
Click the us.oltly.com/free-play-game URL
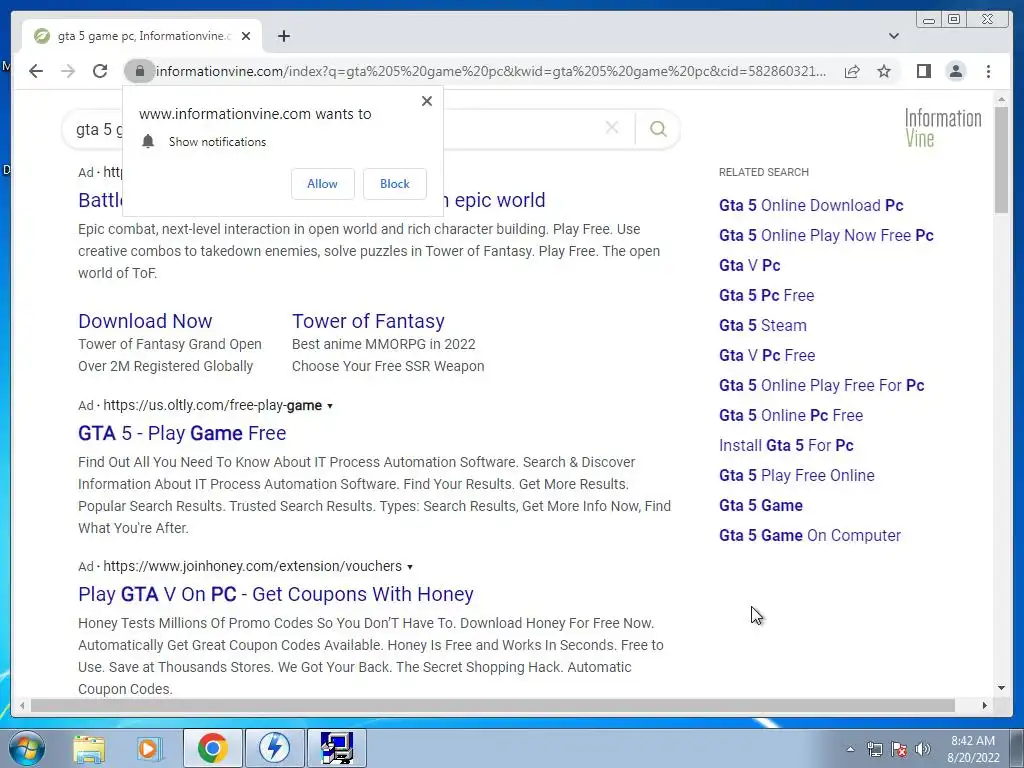click(212, 406)
